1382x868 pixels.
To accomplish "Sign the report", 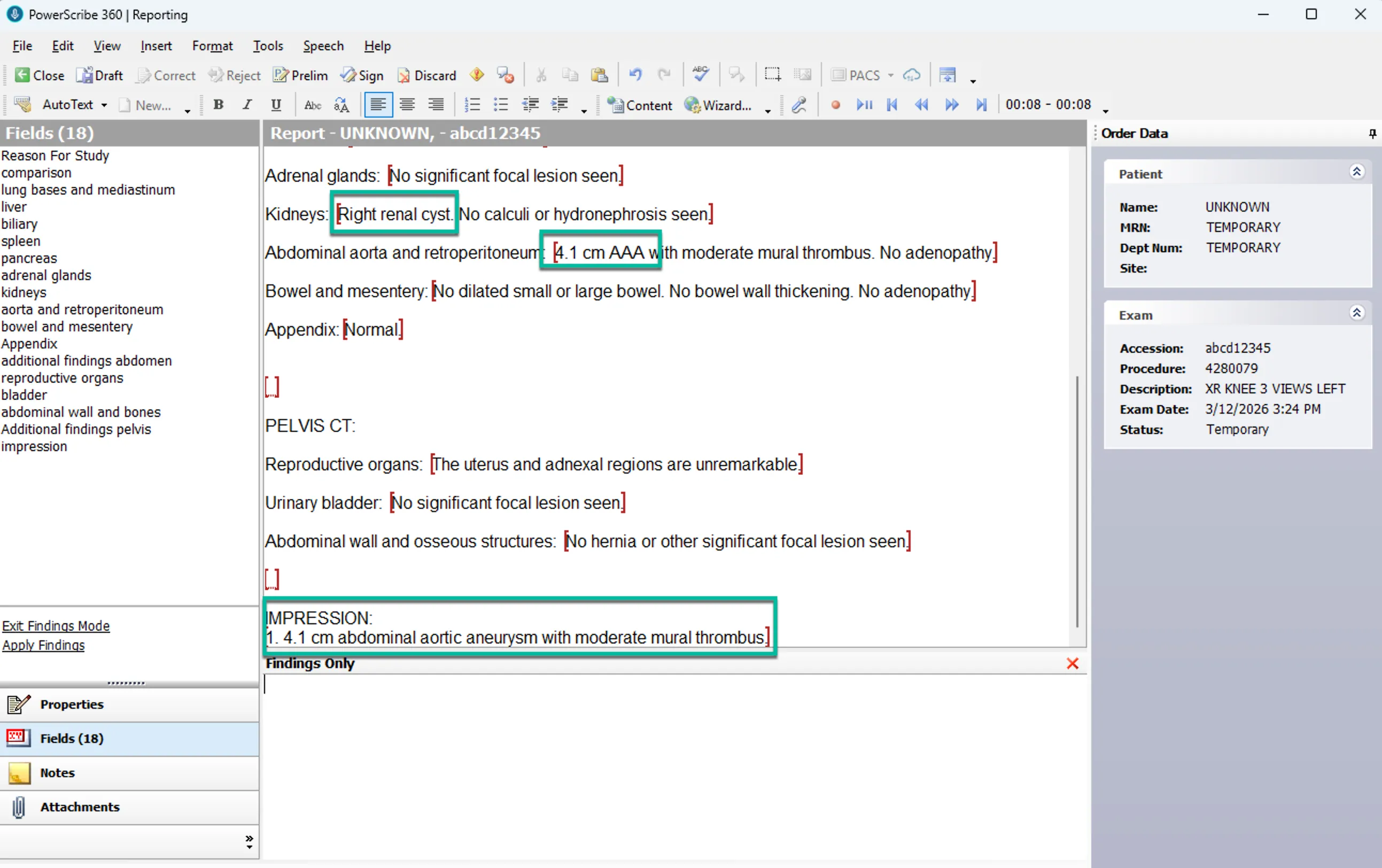I will pyautogui.click(x=362, y=75).
